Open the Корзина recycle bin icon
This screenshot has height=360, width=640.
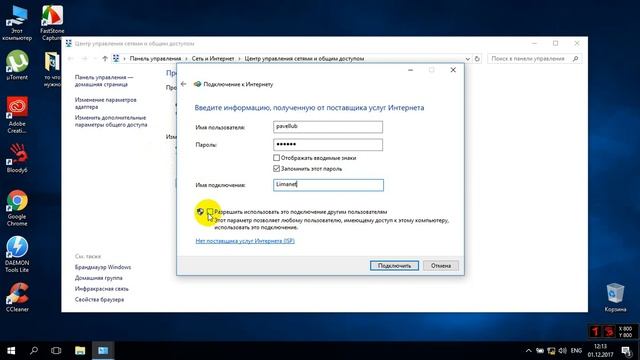pyautogui.click(x=615, y=297)
